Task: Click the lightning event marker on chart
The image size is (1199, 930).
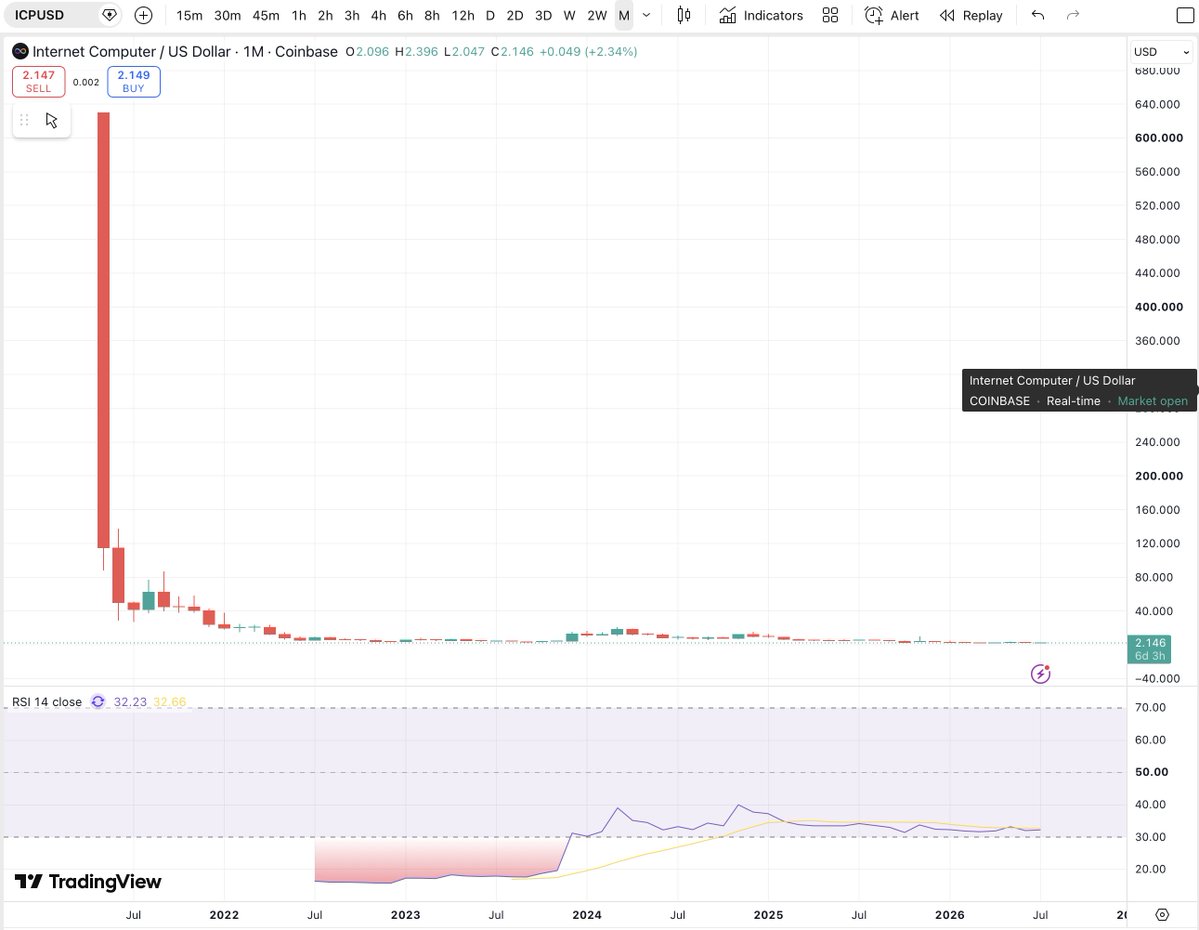Action: coord(1040,674)
